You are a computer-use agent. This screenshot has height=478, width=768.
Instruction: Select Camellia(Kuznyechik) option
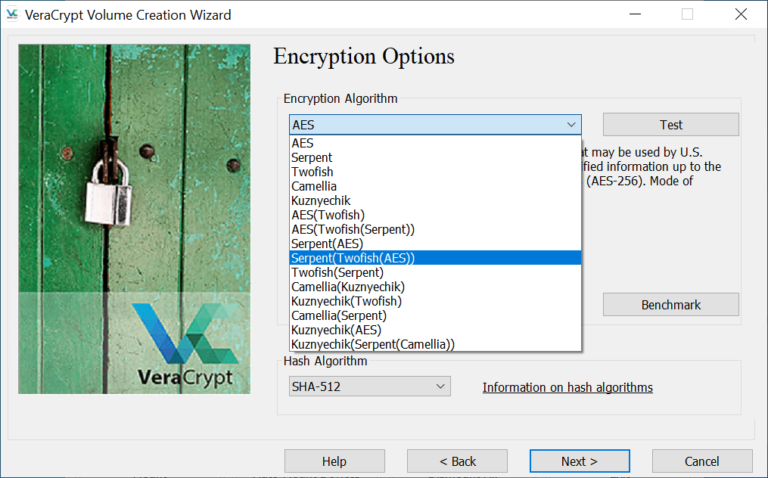point(435,287)
